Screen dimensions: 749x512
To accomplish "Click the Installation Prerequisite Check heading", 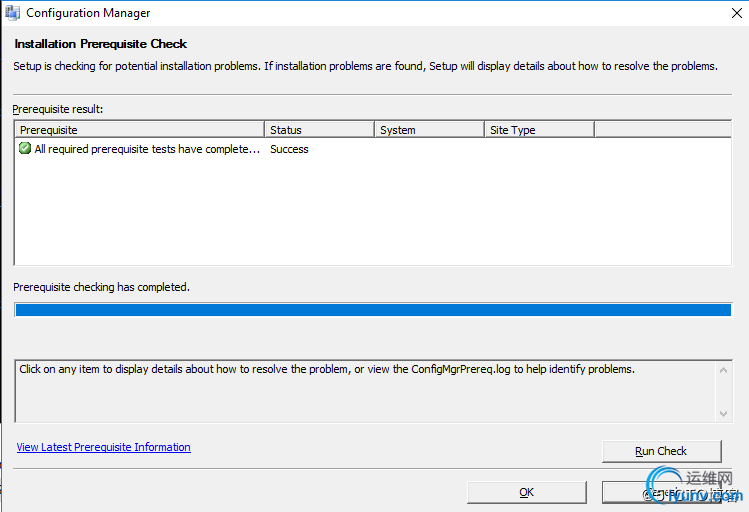I will pos(100,44).
